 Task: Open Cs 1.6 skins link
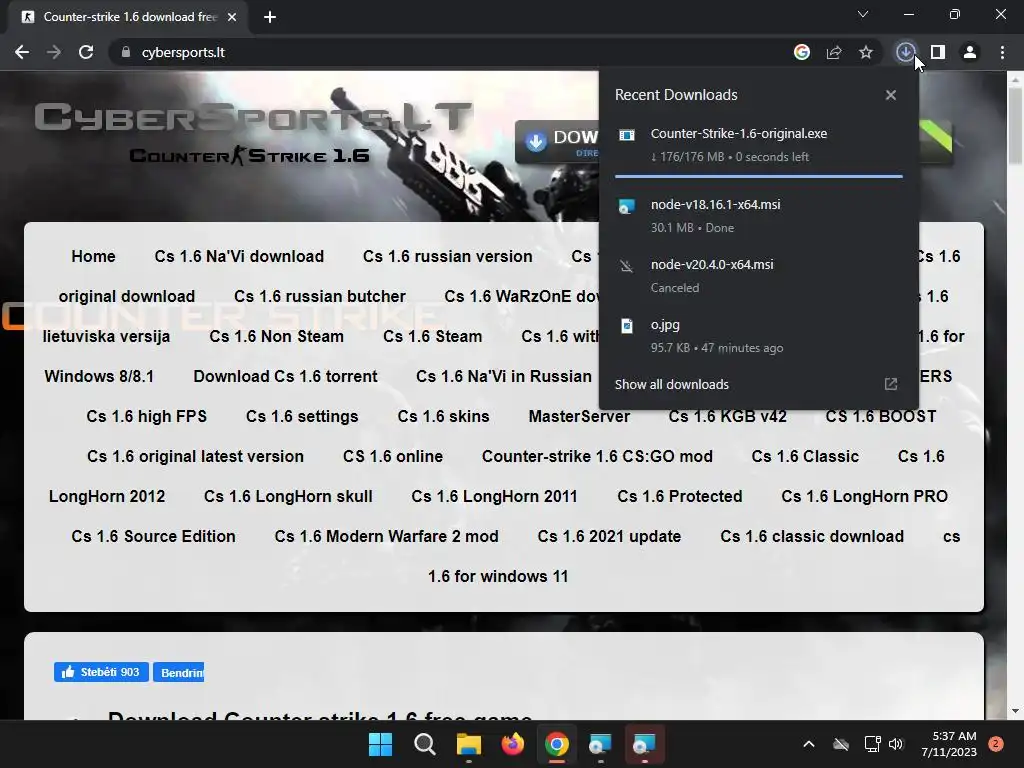coord(443,416)
